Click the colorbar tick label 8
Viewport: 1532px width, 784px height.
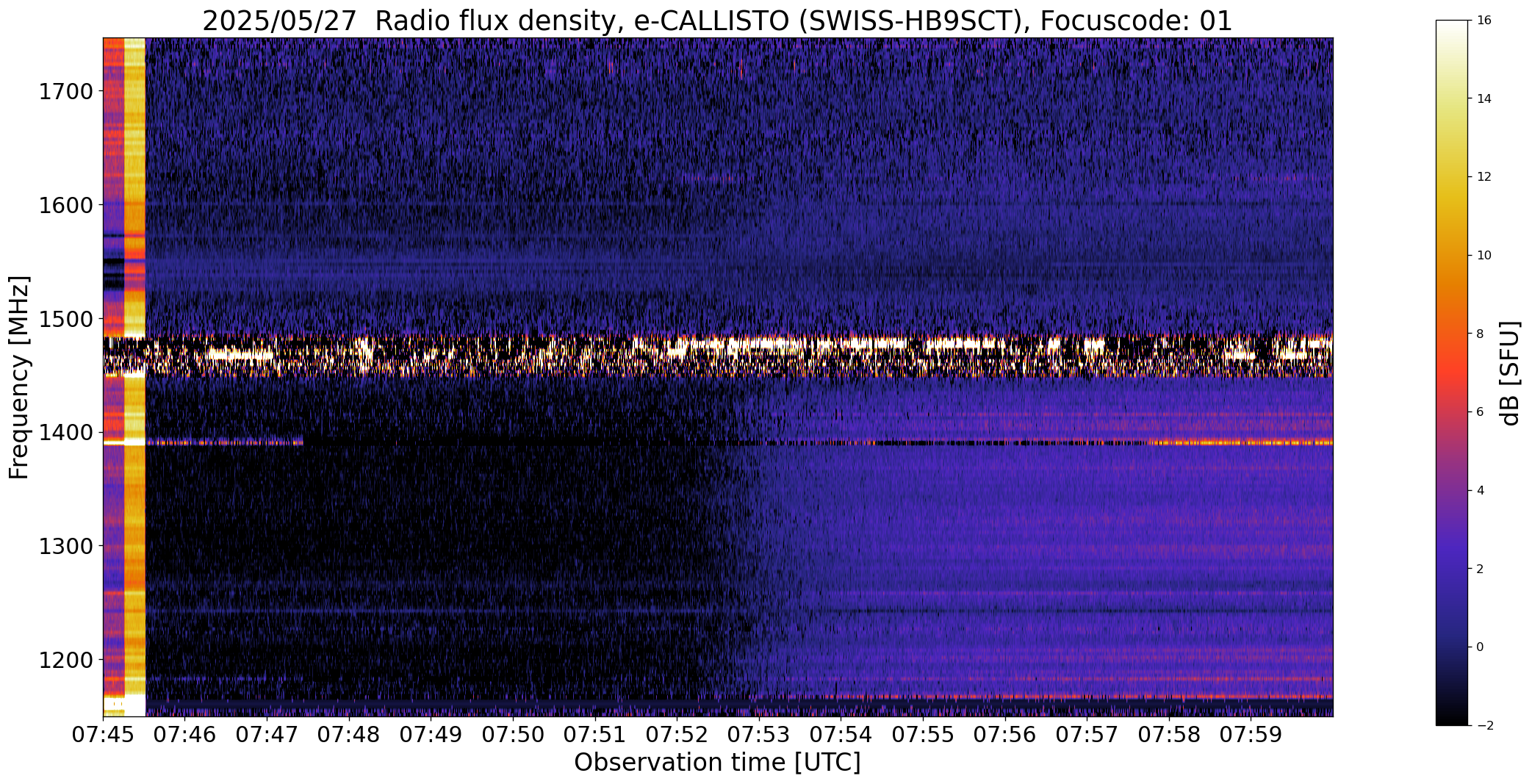pos(1480,334)
